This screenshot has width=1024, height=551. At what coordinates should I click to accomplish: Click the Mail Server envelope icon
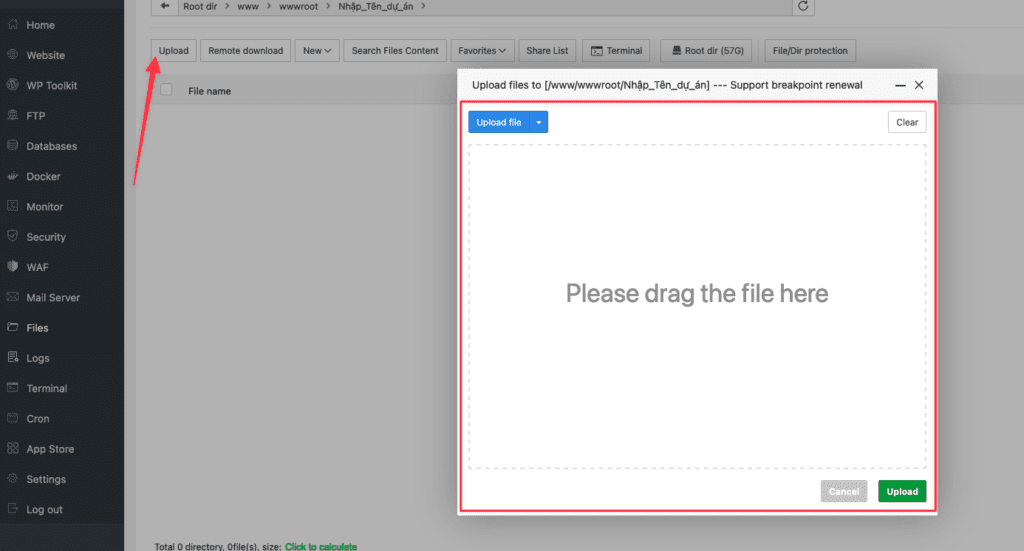coord(12,297)
